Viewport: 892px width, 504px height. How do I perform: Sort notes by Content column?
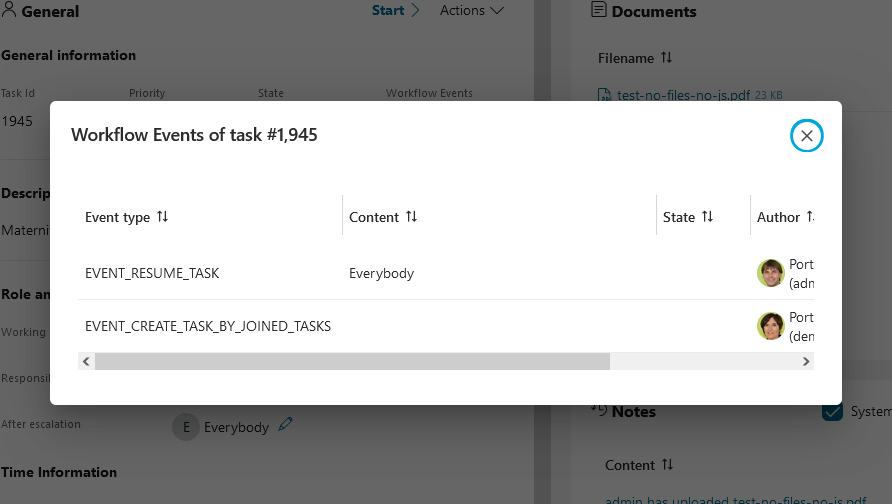(x=667, y=465)
